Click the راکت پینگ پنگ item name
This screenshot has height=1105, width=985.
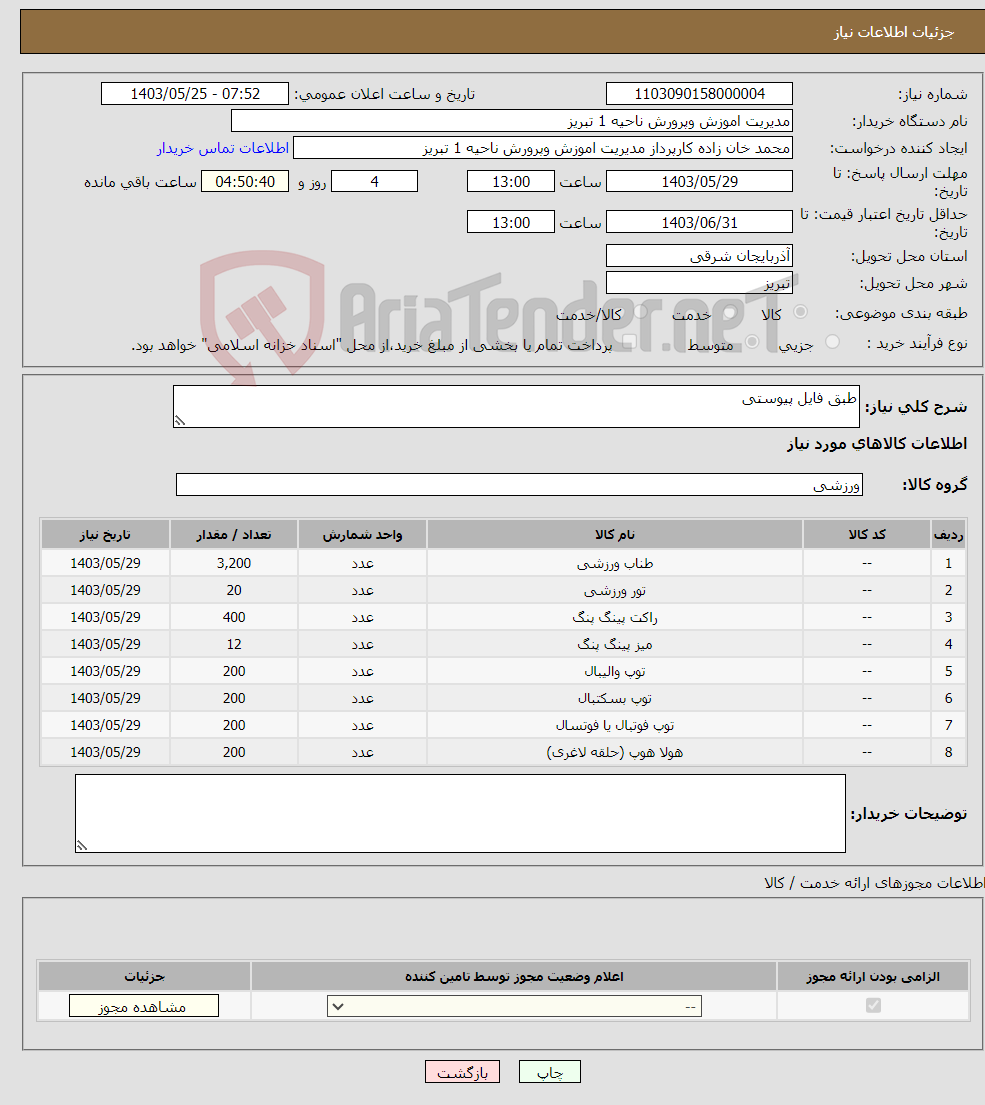click(614, 617)
